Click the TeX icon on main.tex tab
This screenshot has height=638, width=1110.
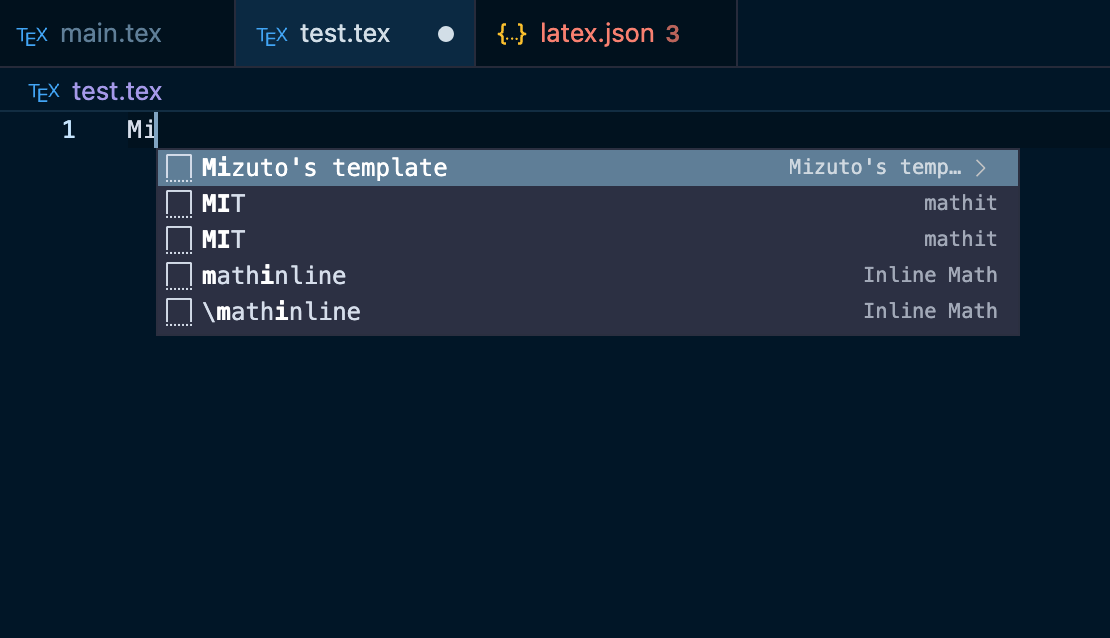[32, 35]
